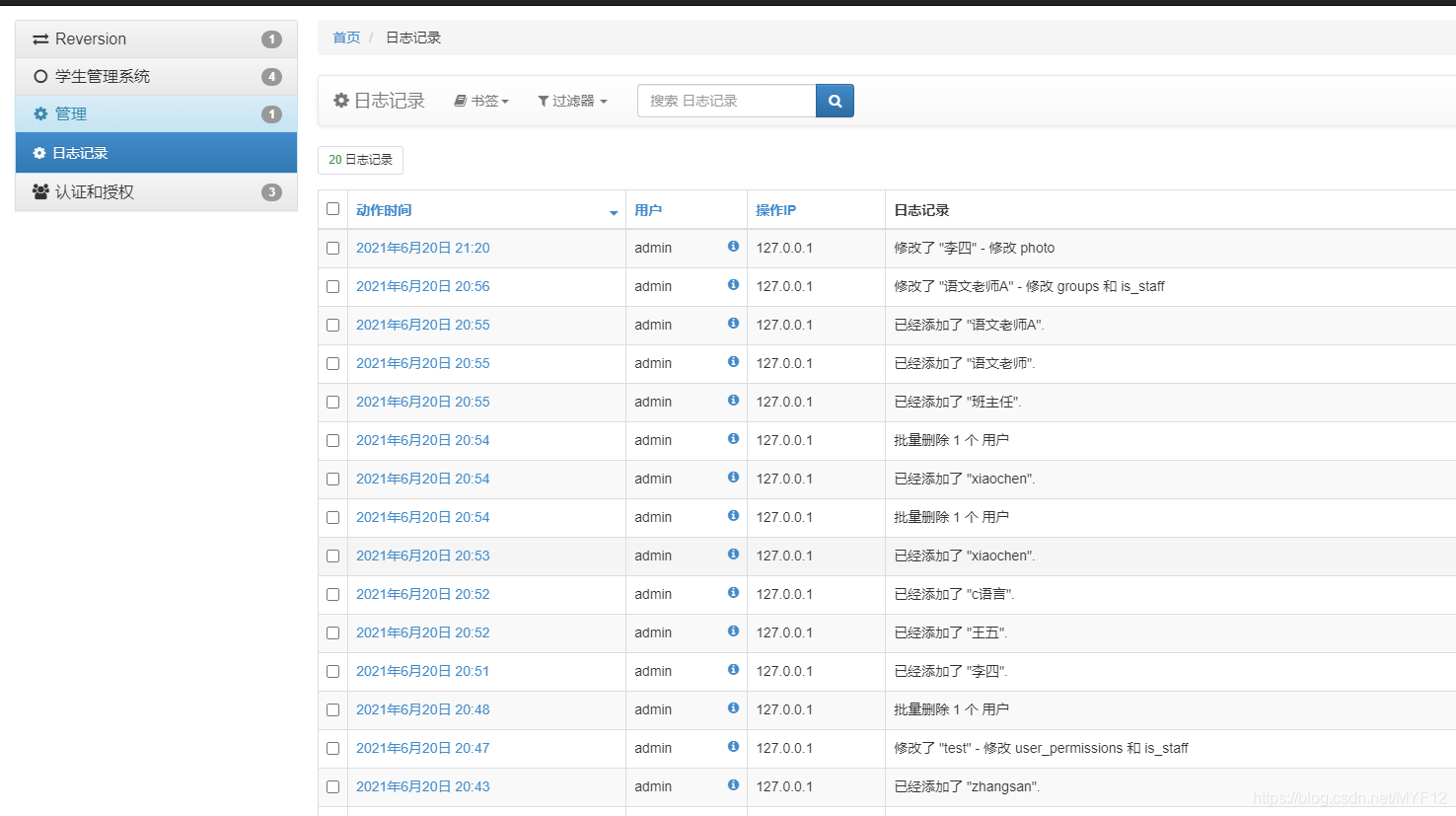The image size is (1456, 816).
Task: Expand the Reversion sidebar section
Action: 157,39
